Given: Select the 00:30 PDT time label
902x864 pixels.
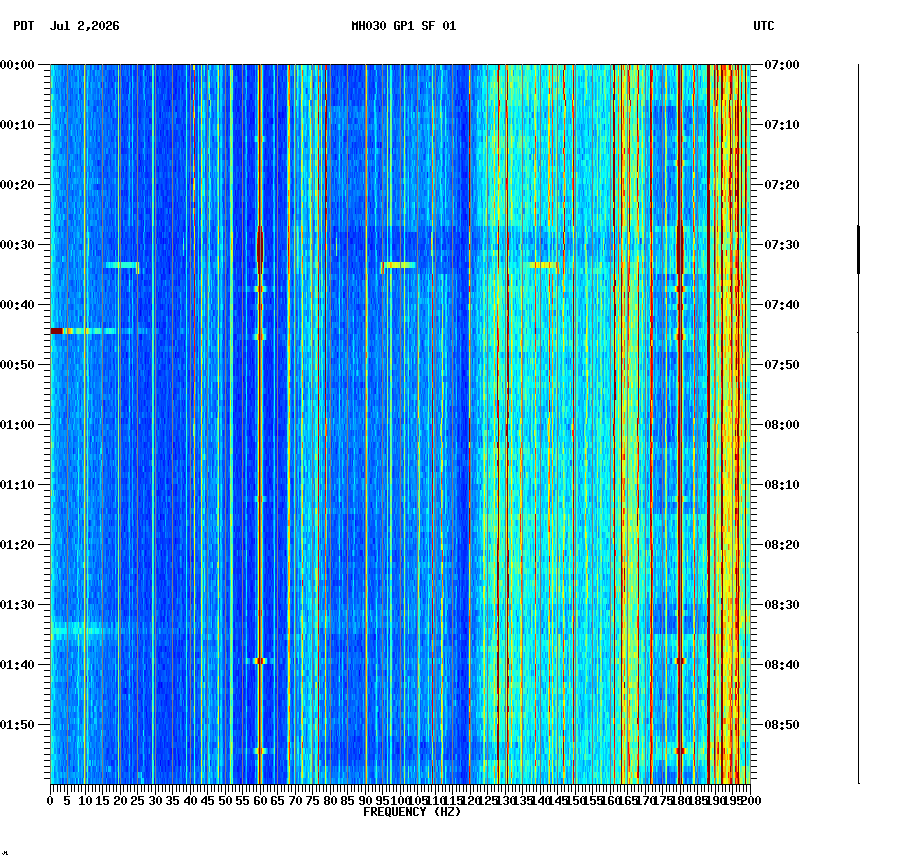Looking at the screenshot, I should [x=17, y=244].
